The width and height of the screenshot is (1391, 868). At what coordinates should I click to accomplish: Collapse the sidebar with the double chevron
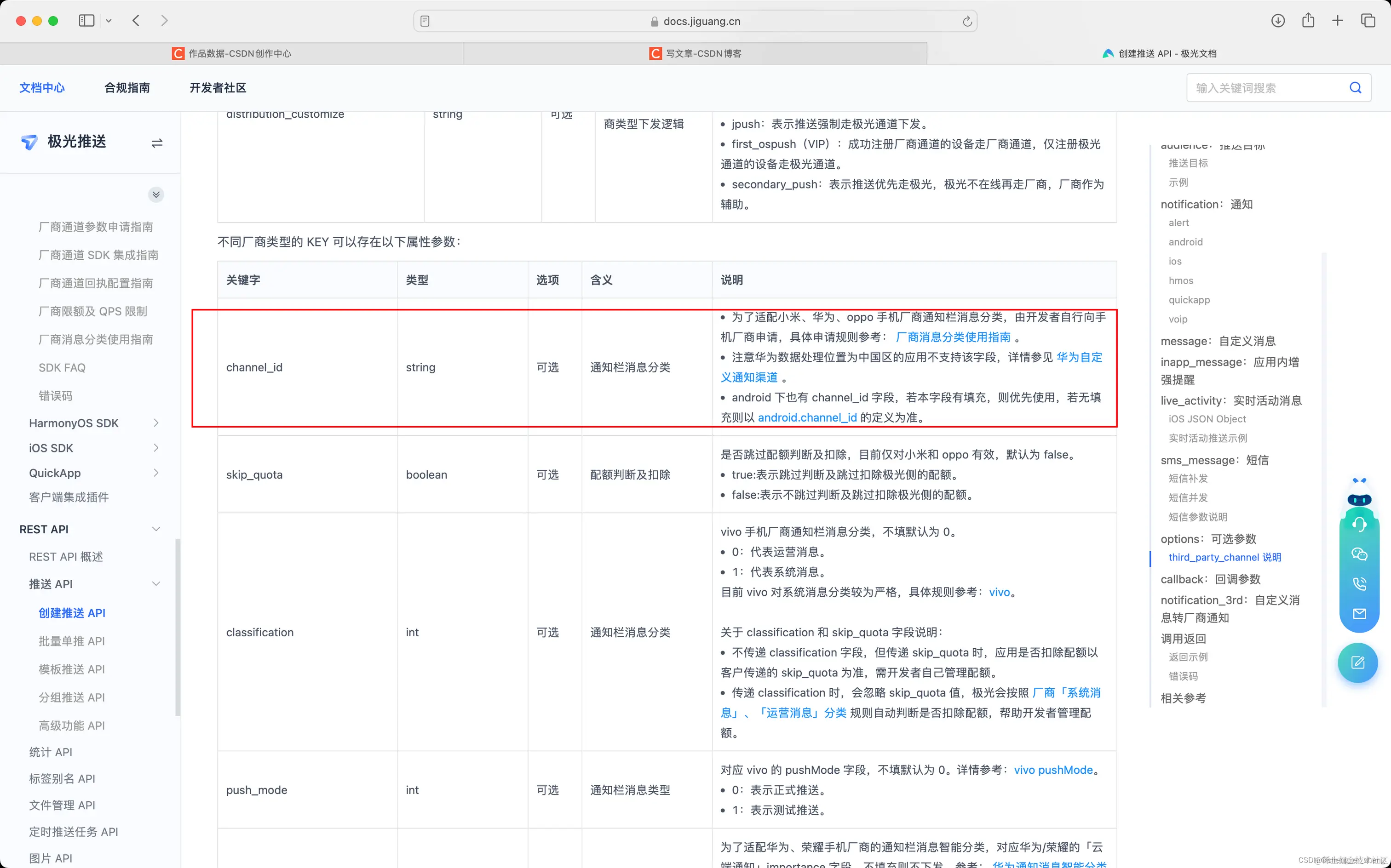click(x=155, y=194)
